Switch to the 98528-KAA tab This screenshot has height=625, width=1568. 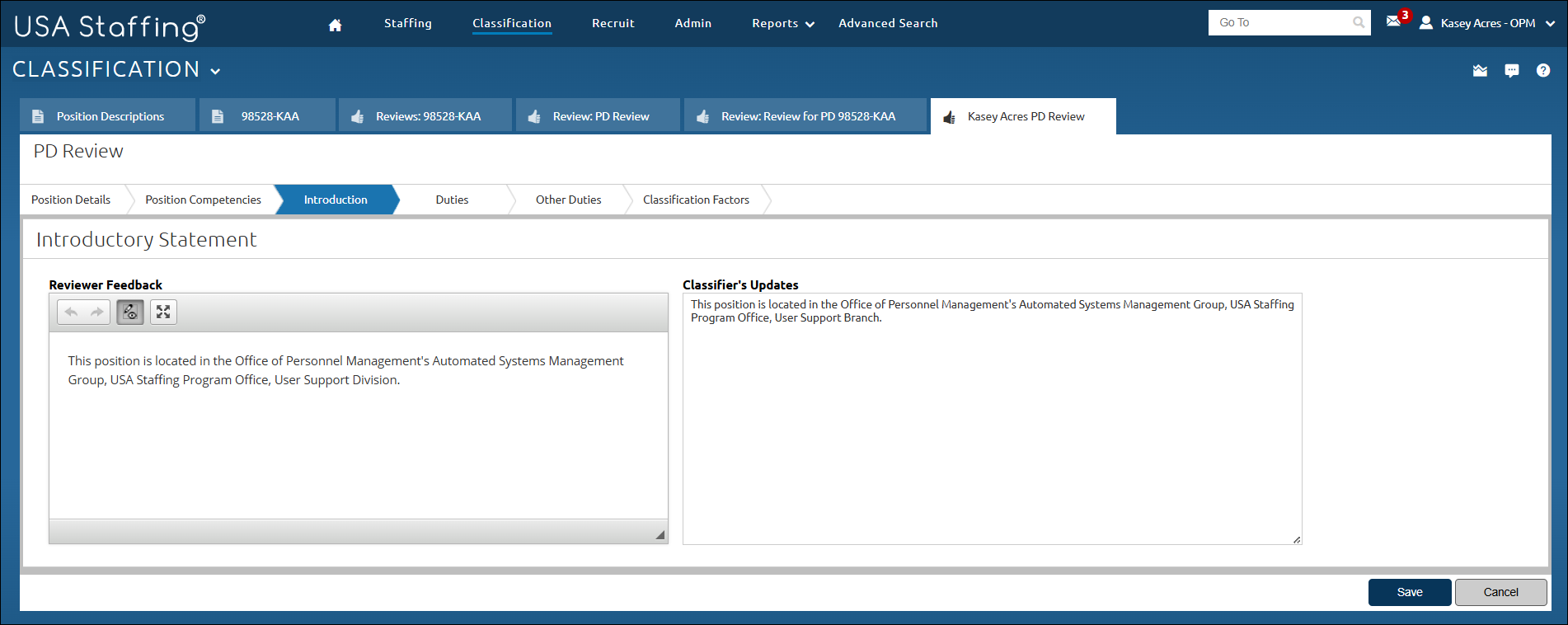pos(268,115)
